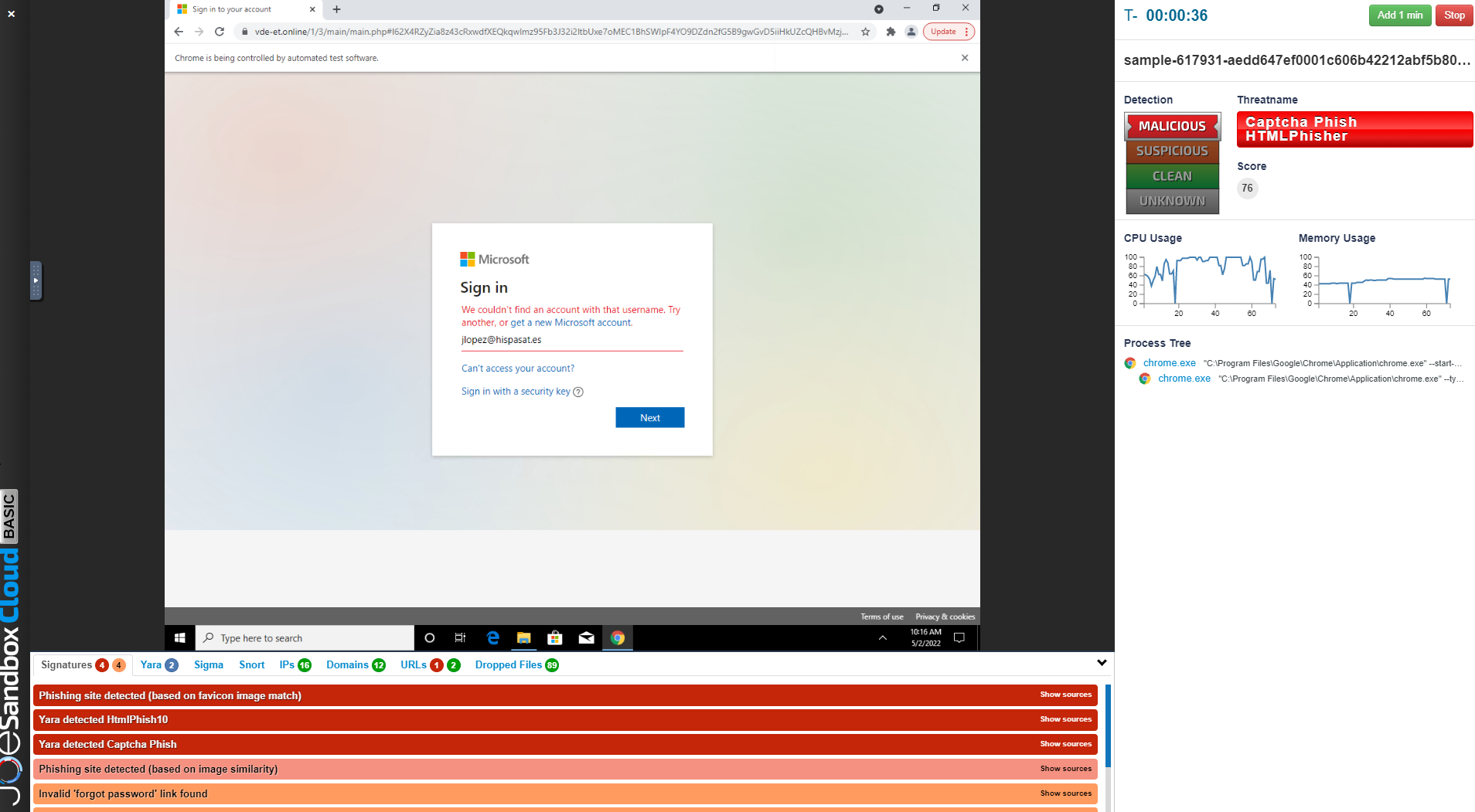Click the vde-et.online address bar
Image resolution: width=1475 pixels, height=812 pixels.
coord(551,32)
